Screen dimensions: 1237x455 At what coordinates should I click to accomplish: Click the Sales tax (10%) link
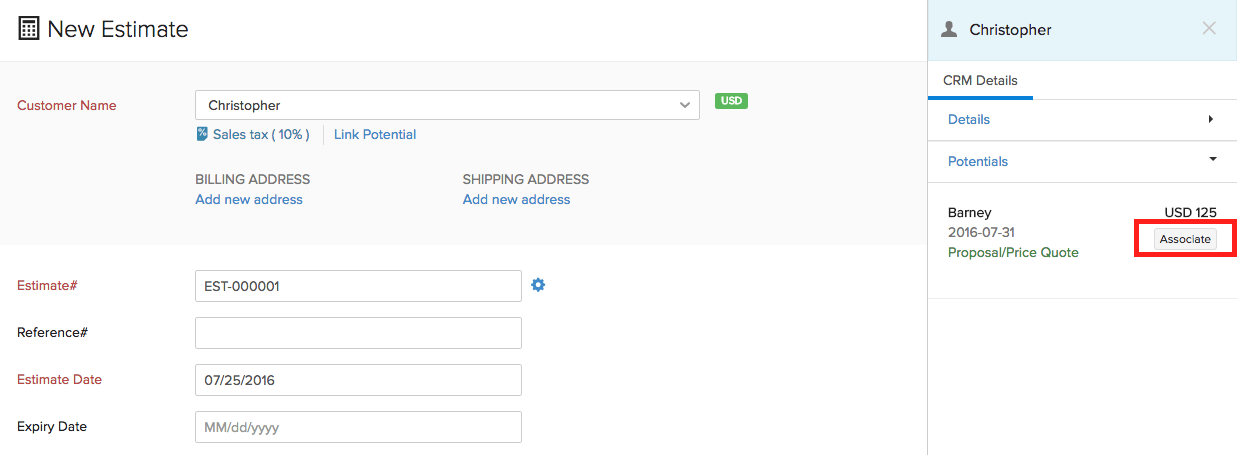coord(261,134)
